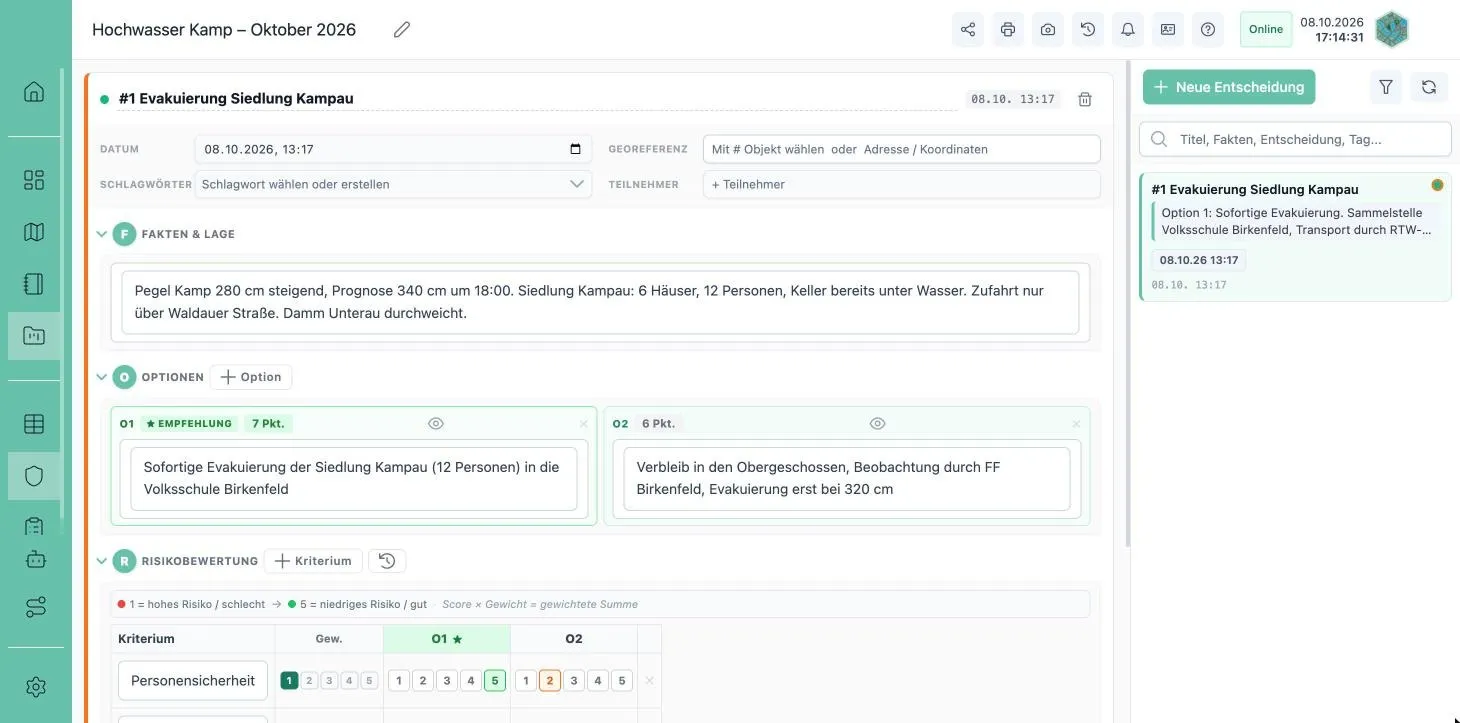The image size is (1460, 723).
Task: Delete decision #1 via trash icon
Action: pos(1085,99)
